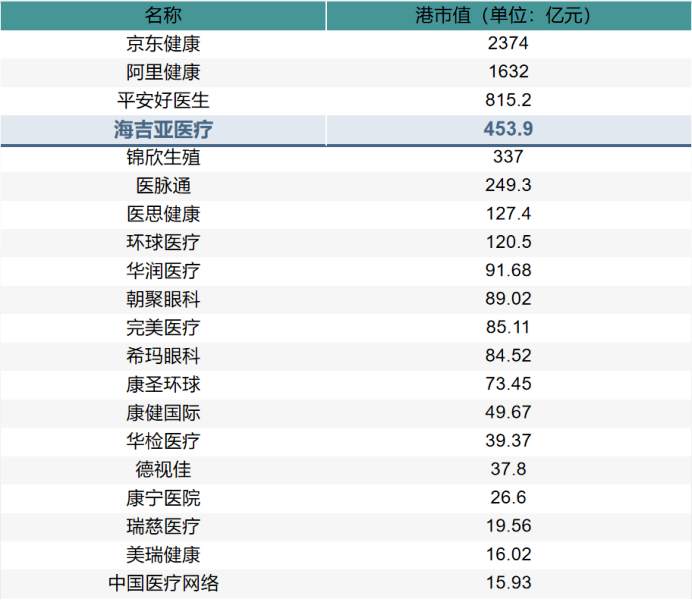
Task: Click the value 120.5
Action: 509,243
